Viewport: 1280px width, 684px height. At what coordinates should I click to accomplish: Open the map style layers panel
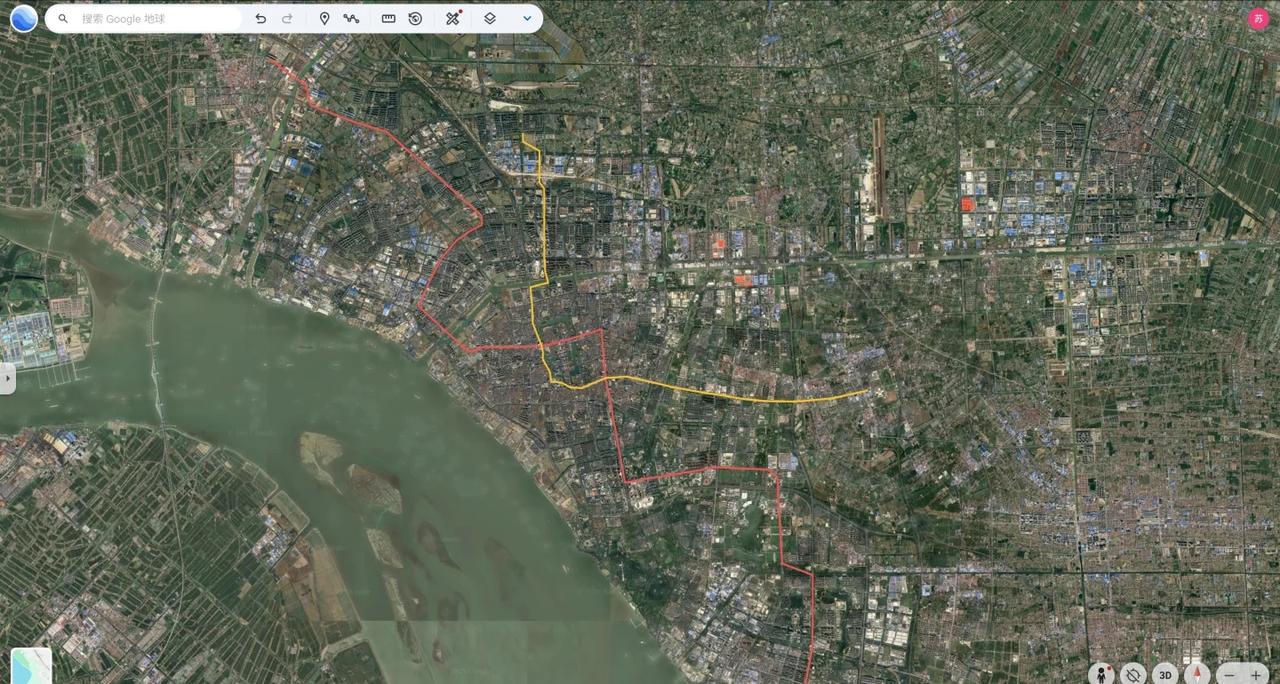pos(489,18)
